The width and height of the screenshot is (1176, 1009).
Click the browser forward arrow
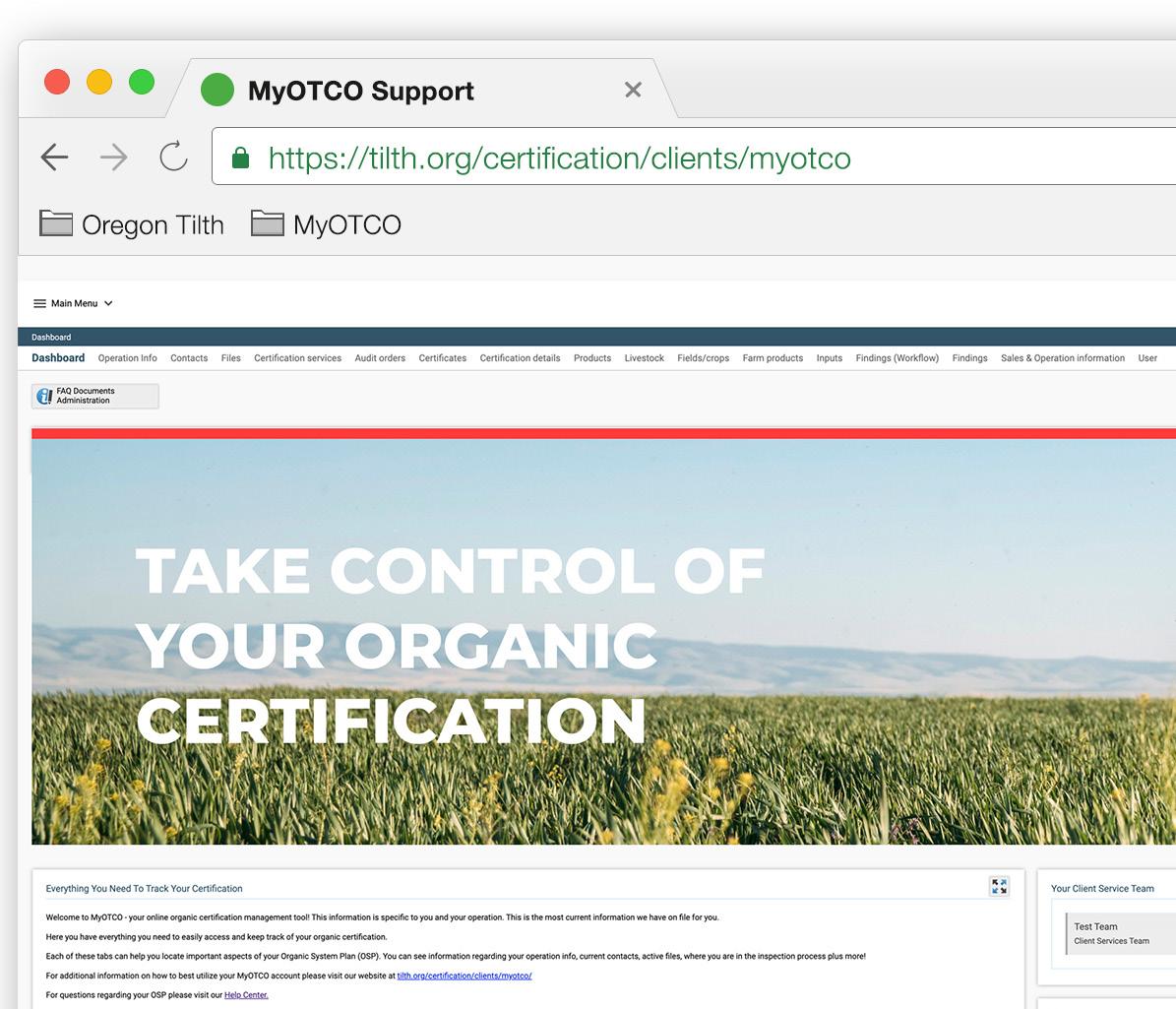(114, 157)
